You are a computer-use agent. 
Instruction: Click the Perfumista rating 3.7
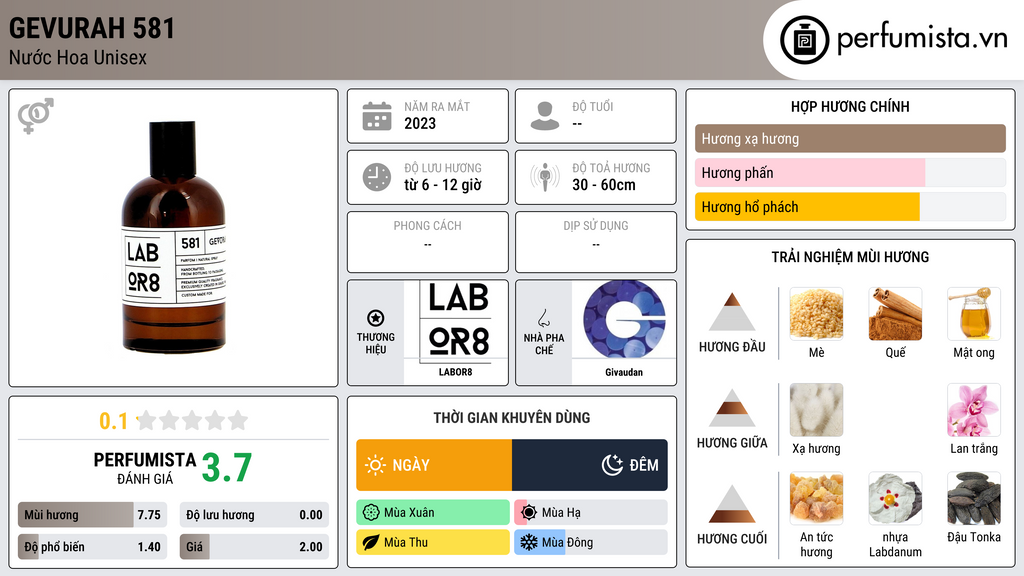[x=227, y=468]
